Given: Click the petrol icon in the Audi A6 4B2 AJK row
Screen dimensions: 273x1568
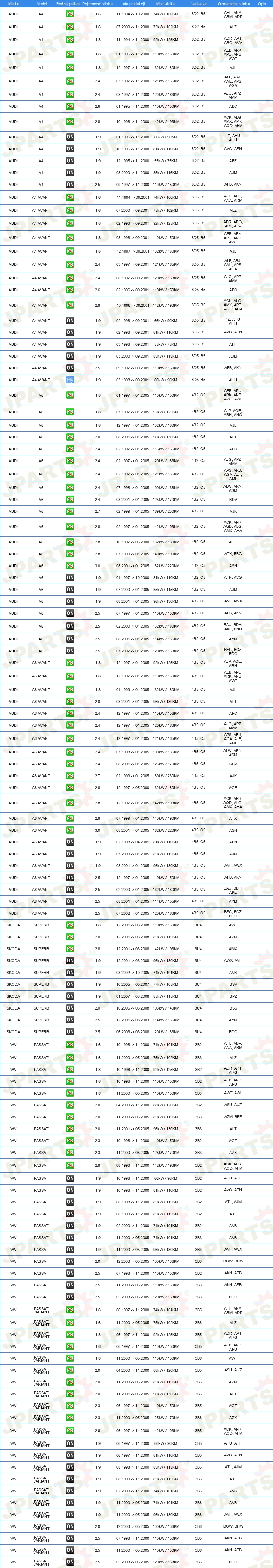Looking at the screenshot, I should click(70, 512).
